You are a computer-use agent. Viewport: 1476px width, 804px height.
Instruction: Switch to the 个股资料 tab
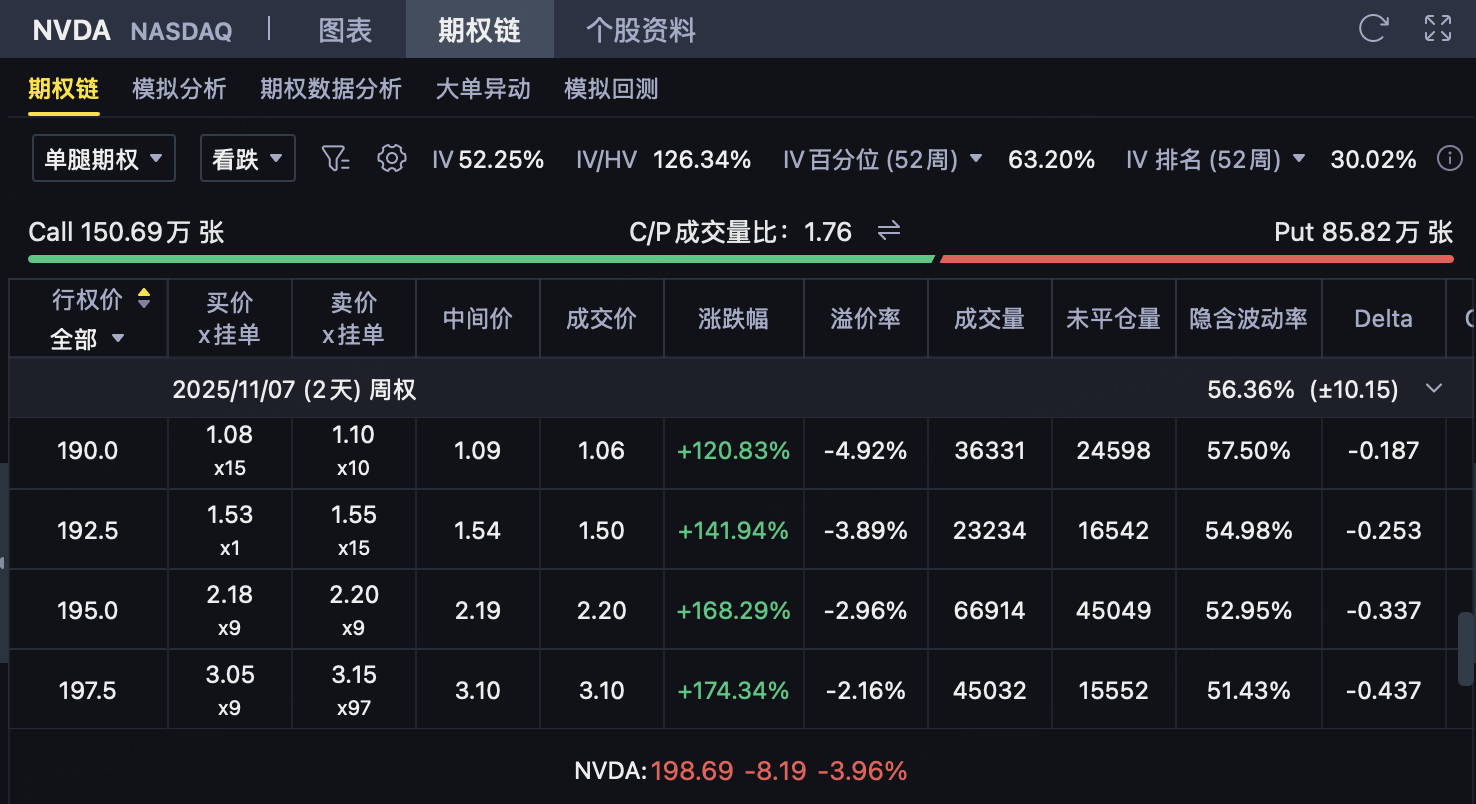pyautogui.click(x=640, y=30)
